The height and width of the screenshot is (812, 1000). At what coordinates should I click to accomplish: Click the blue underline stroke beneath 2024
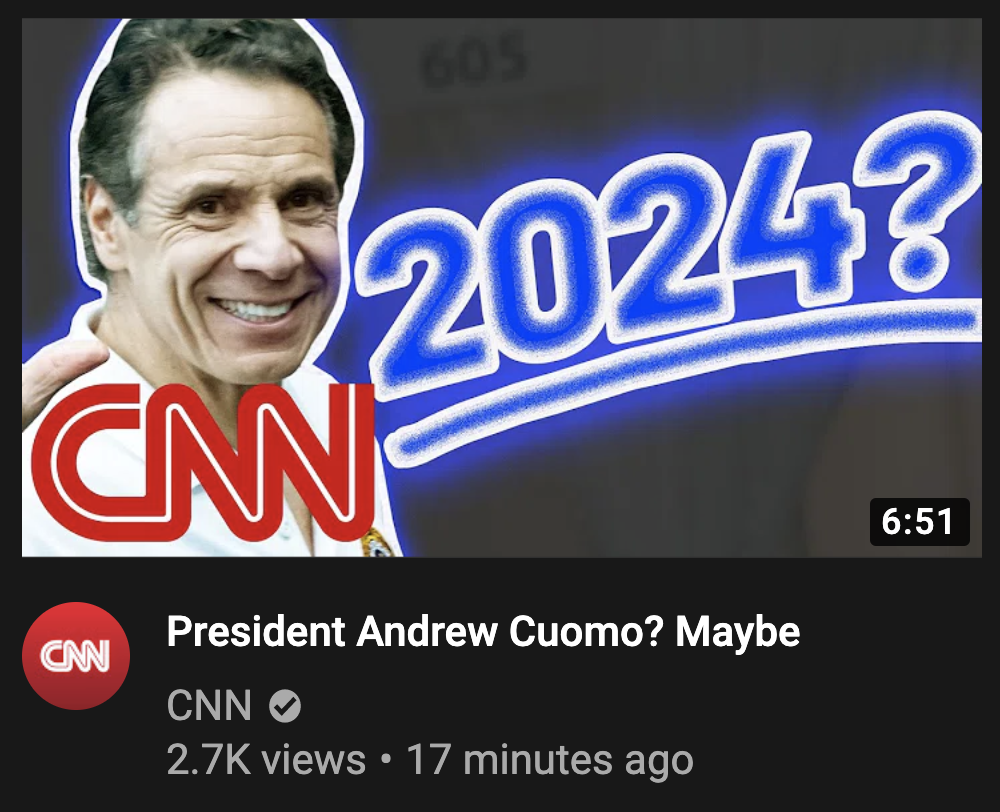tap(682, 376)
